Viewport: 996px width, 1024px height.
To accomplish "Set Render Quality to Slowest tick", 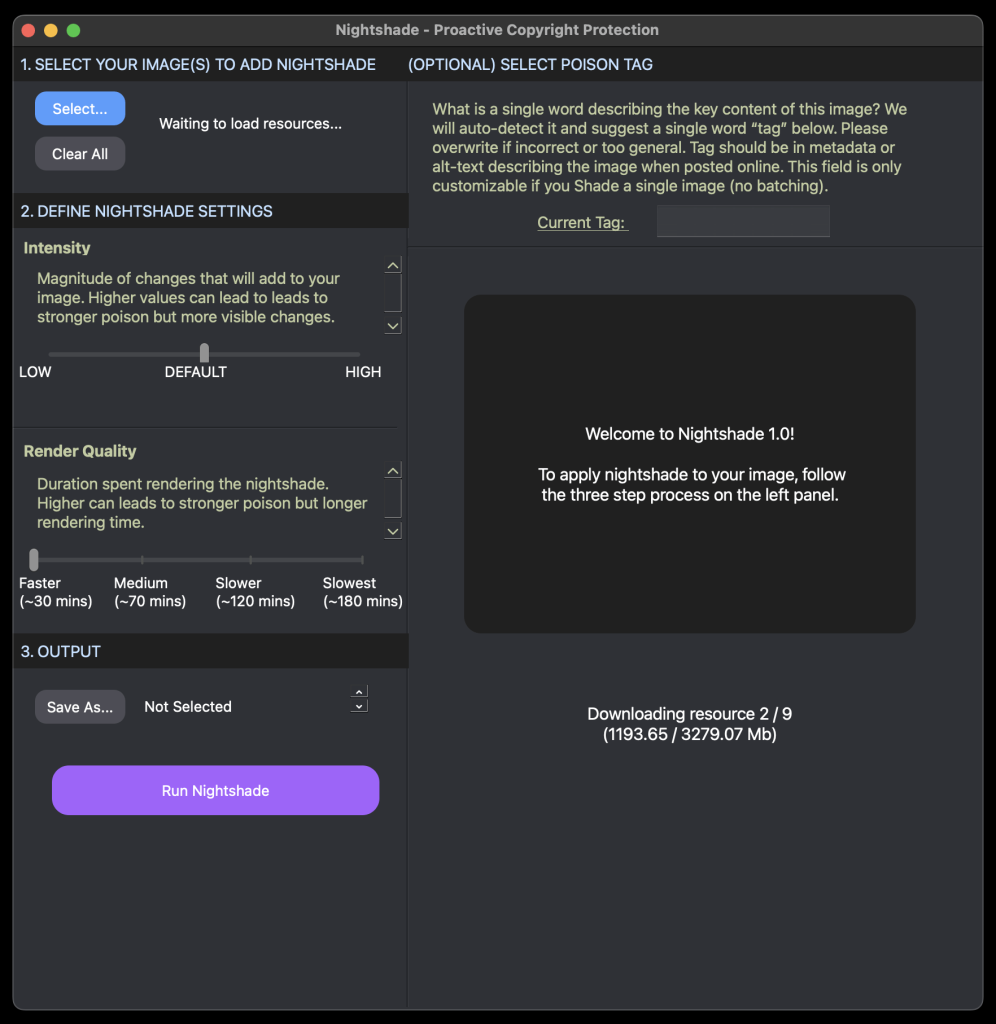I will (x=361, y=560).
